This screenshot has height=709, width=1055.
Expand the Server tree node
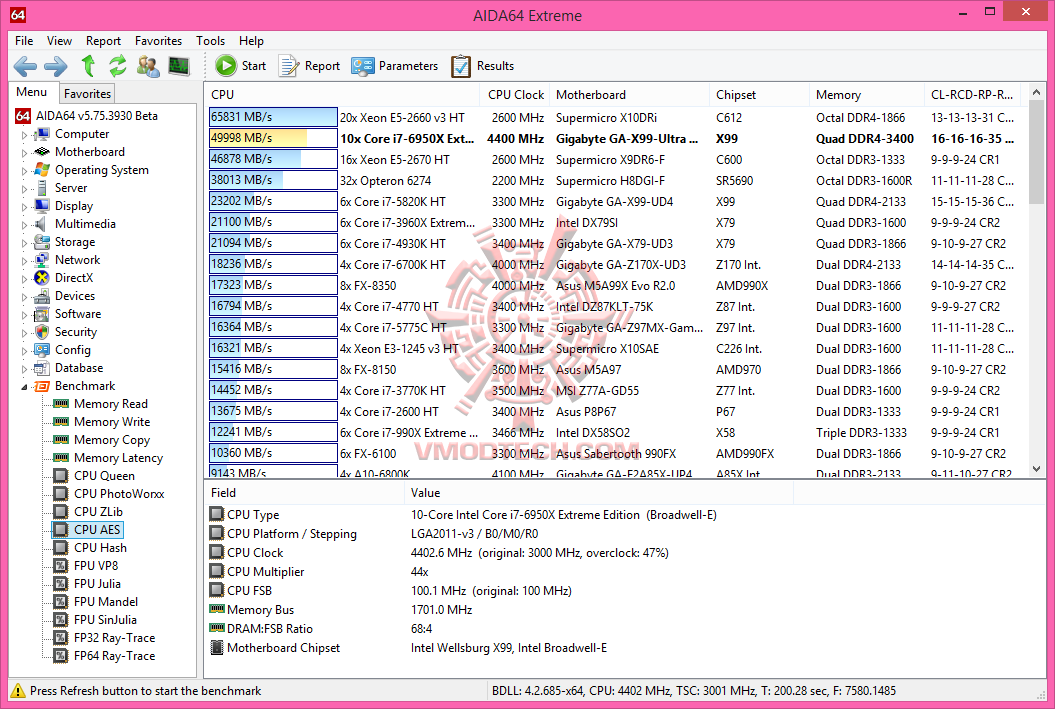tap(25, 188)
